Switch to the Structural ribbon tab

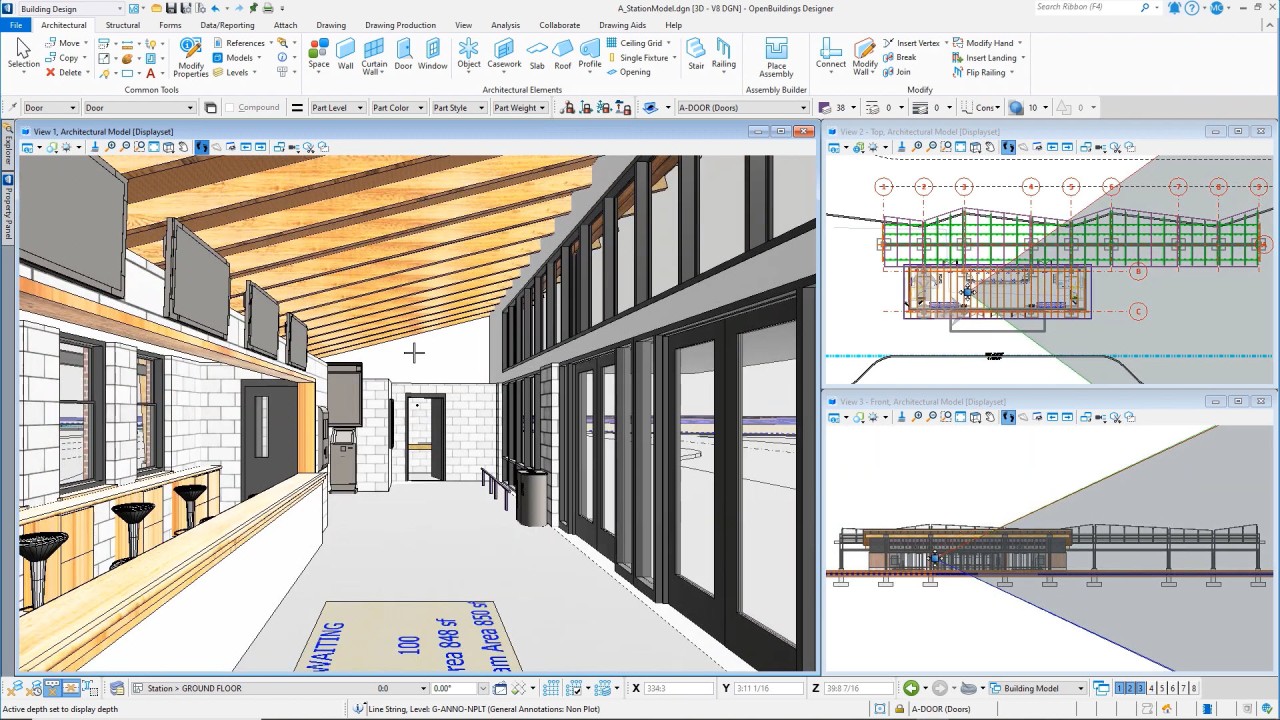123,25
